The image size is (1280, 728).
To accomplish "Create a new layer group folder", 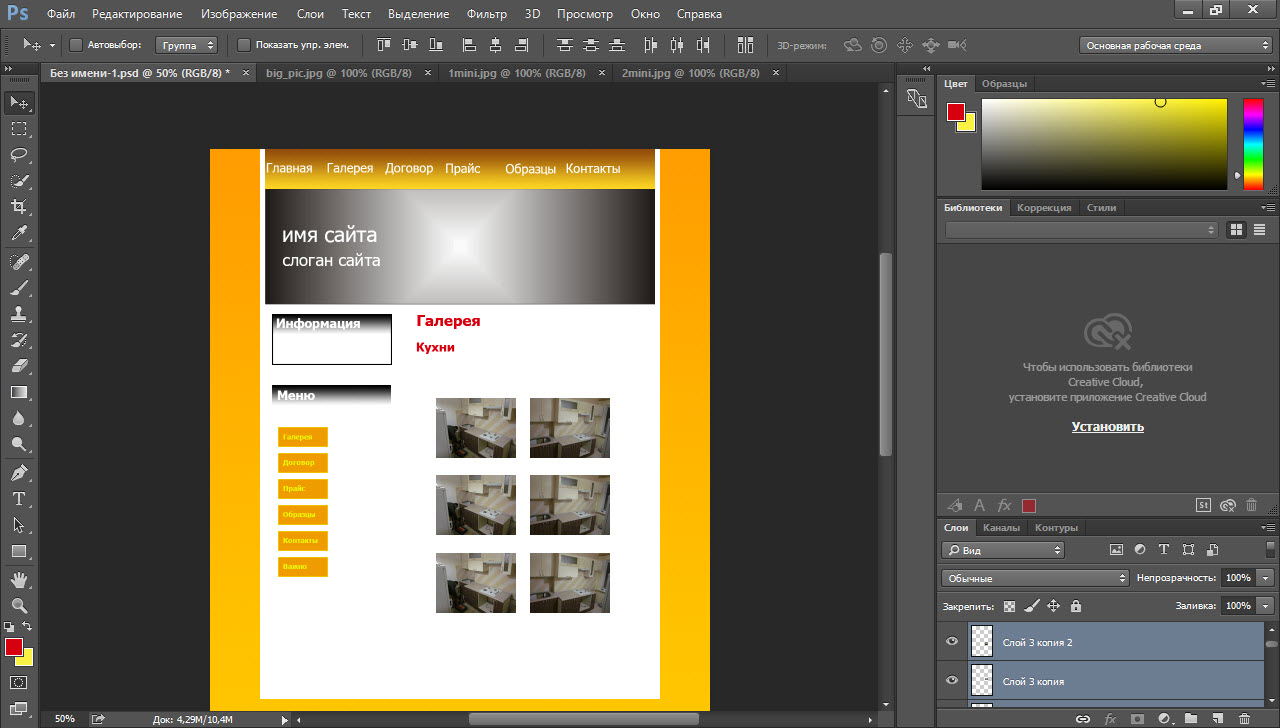I will point(1190,718).
